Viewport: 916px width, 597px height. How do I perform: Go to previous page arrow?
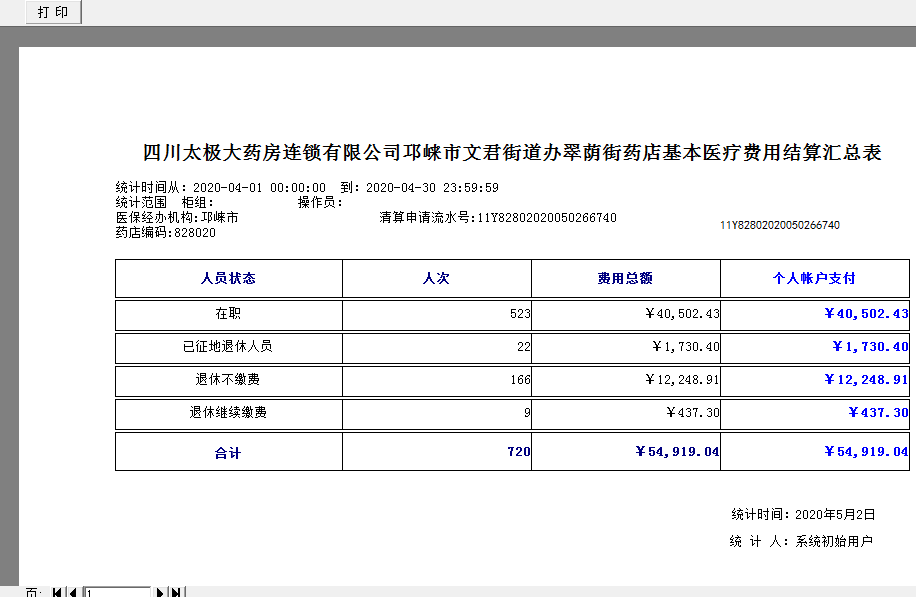click(x=72, y=592)
